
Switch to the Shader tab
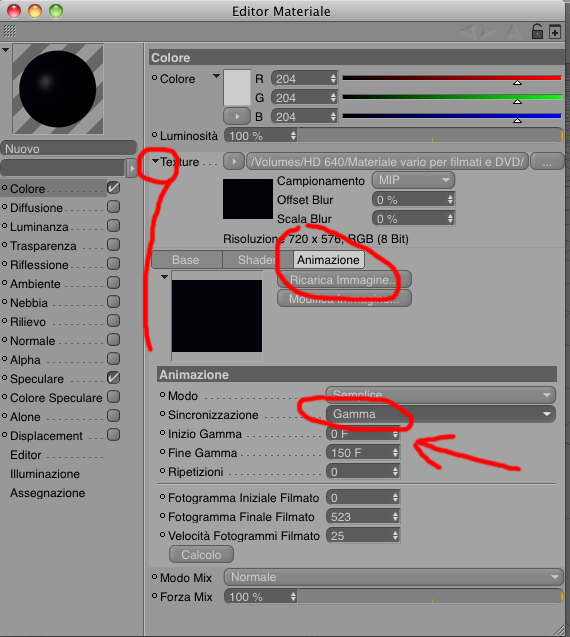click(x=257, y=260)
